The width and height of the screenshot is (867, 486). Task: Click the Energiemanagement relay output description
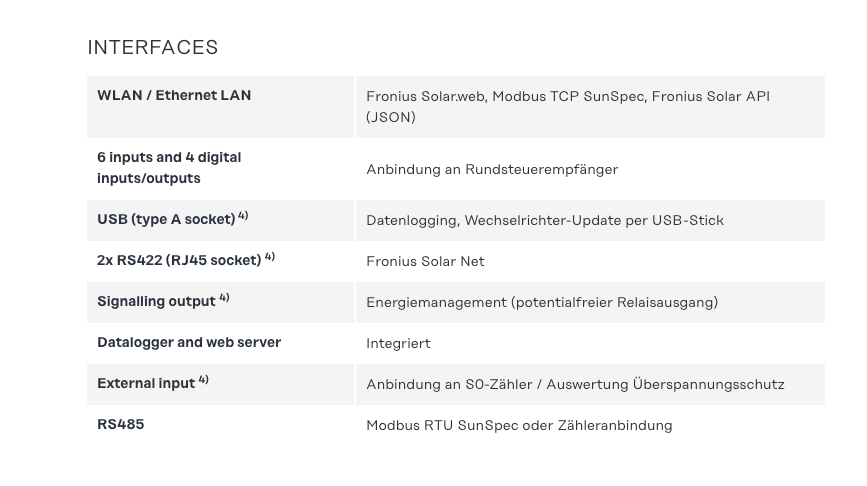pos(542,302)
